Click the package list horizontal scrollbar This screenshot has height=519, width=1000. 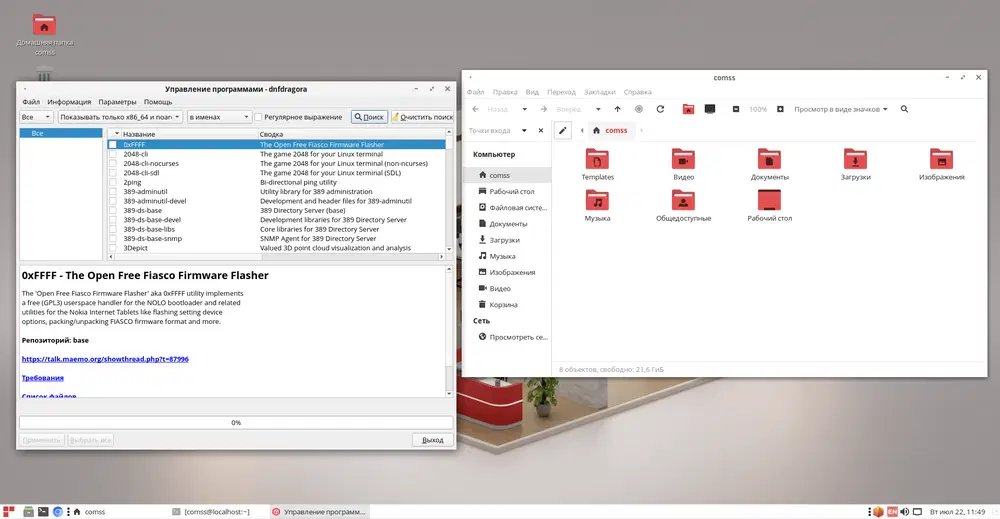[x=276, y=256]
